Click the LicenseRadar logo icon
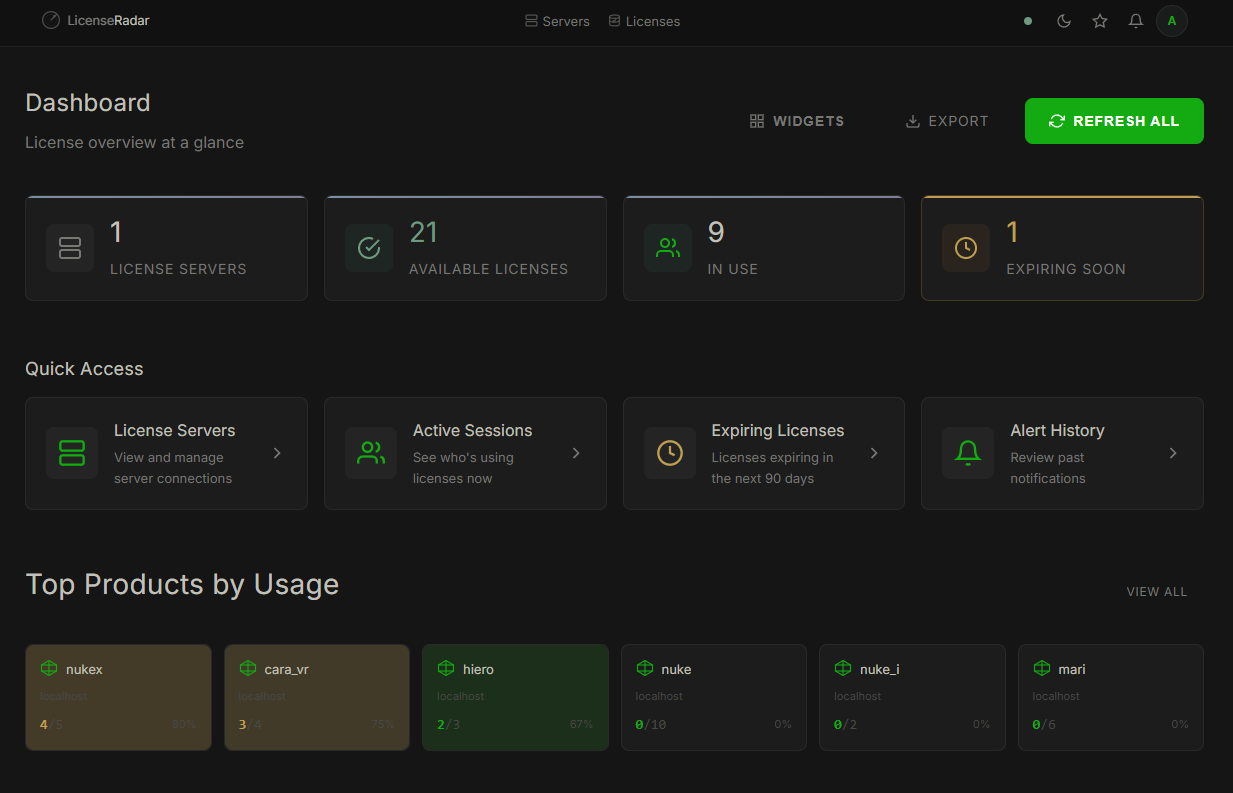The image size is (1233, 793). coord(50,20)
